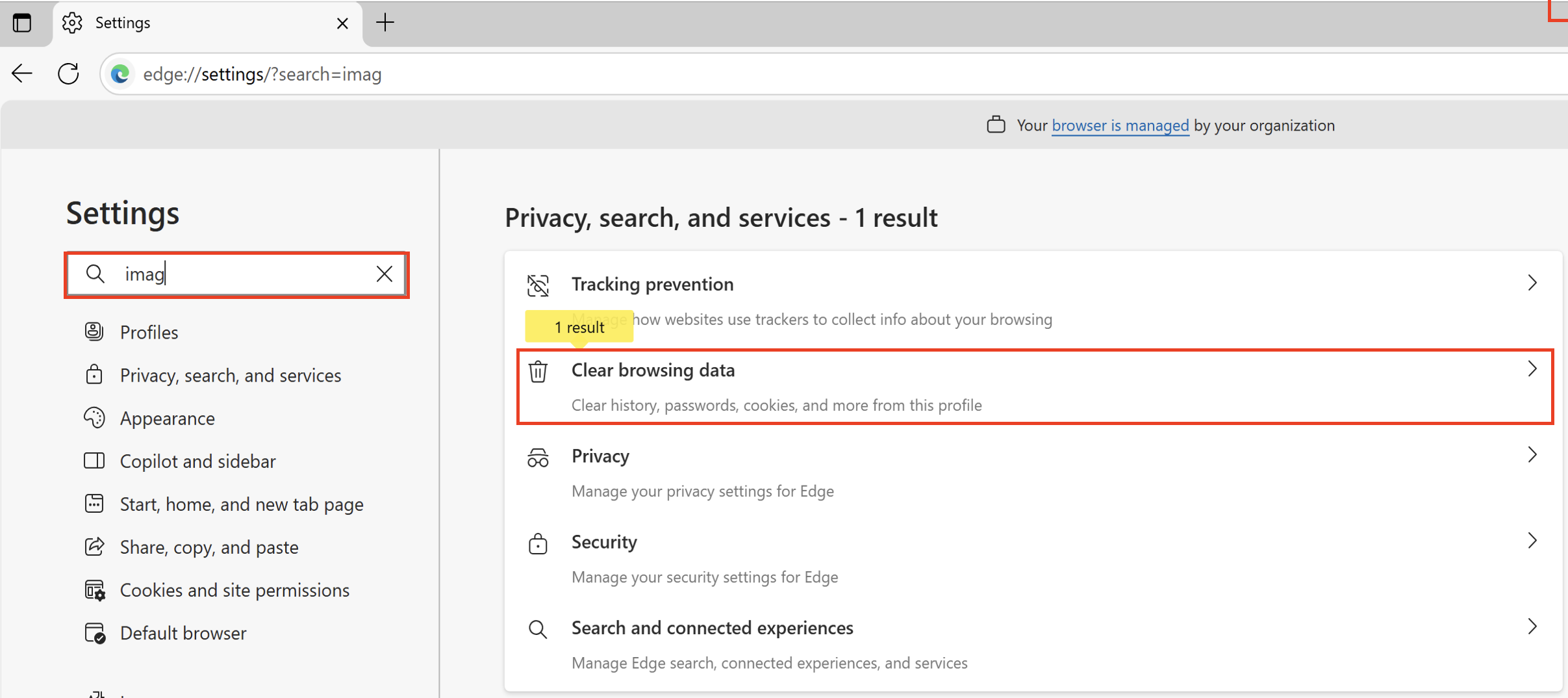This screenshot has width=1568, height=698.
Task: Expand Tracking prevention via its chevron
Action: (1532, 283)
